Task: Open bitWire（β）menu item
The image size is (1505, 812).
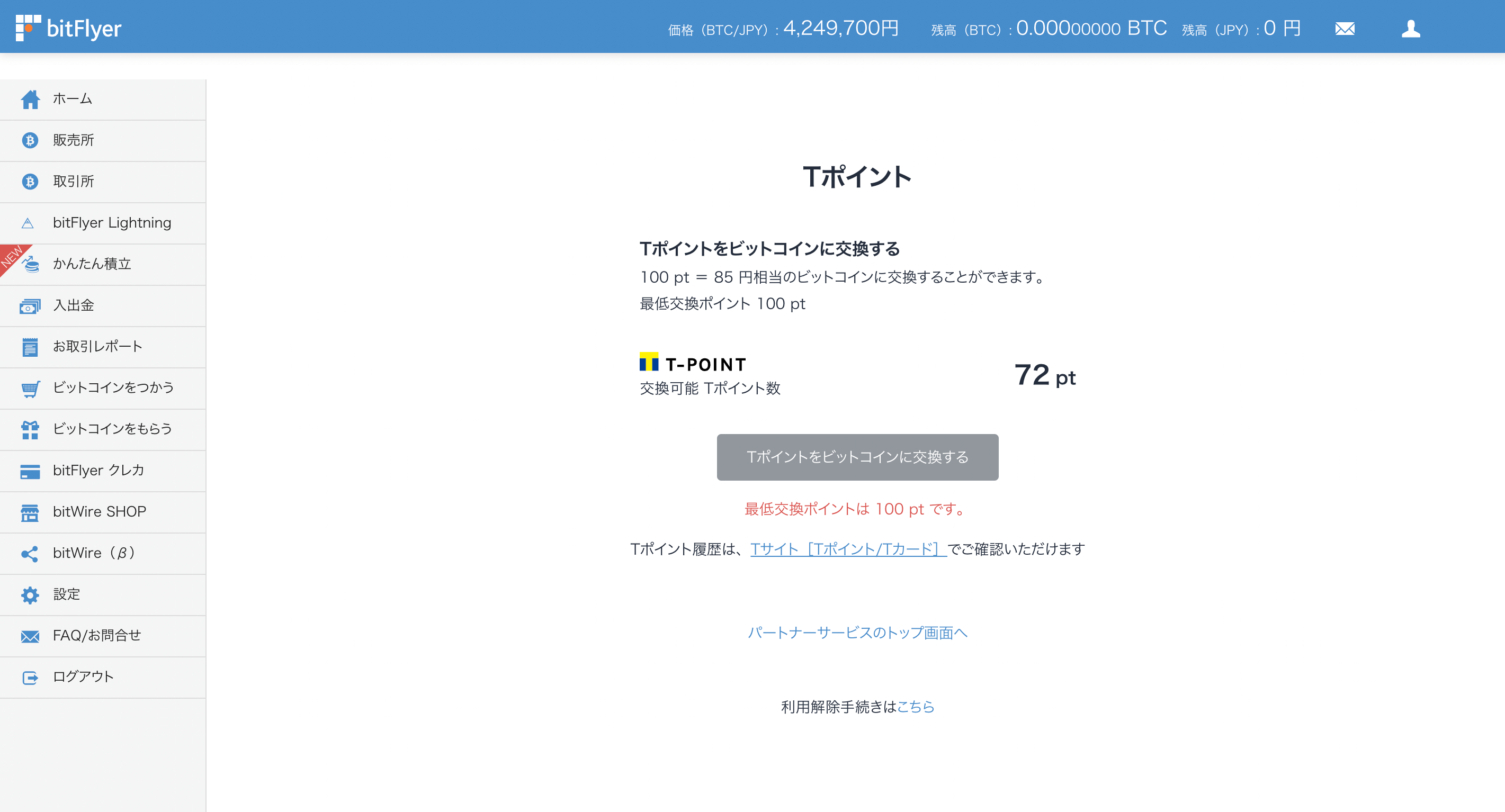Action: [103, 553]
